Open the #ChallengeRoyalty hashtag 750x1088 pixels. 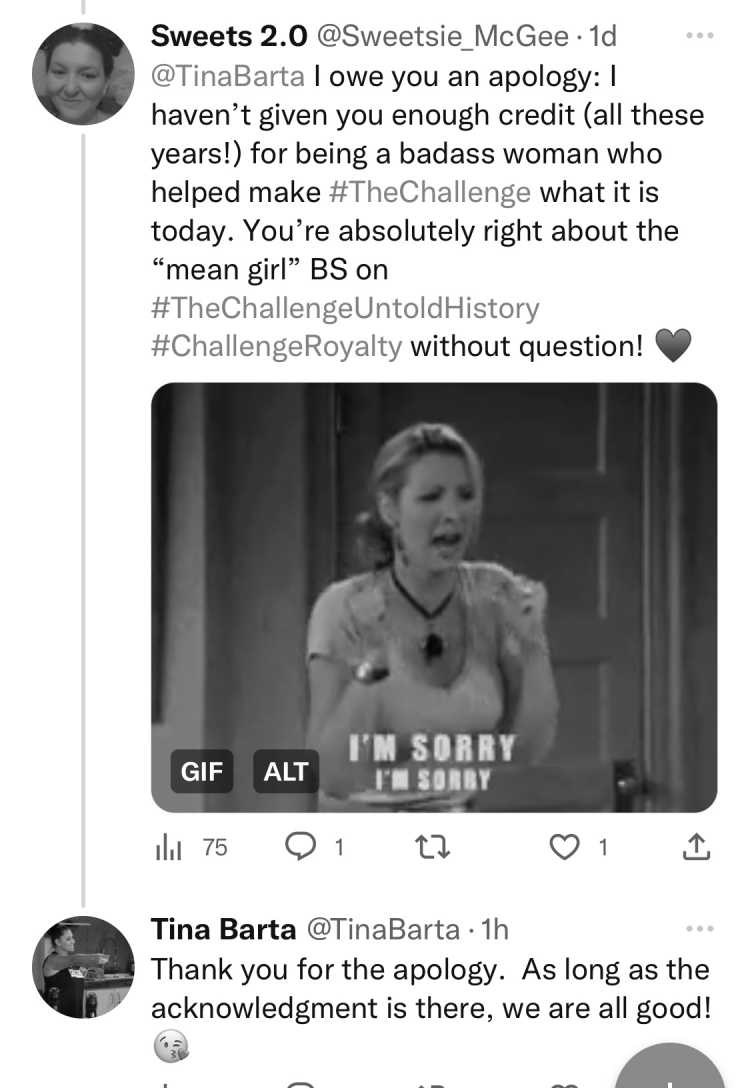tap(277, 346)
